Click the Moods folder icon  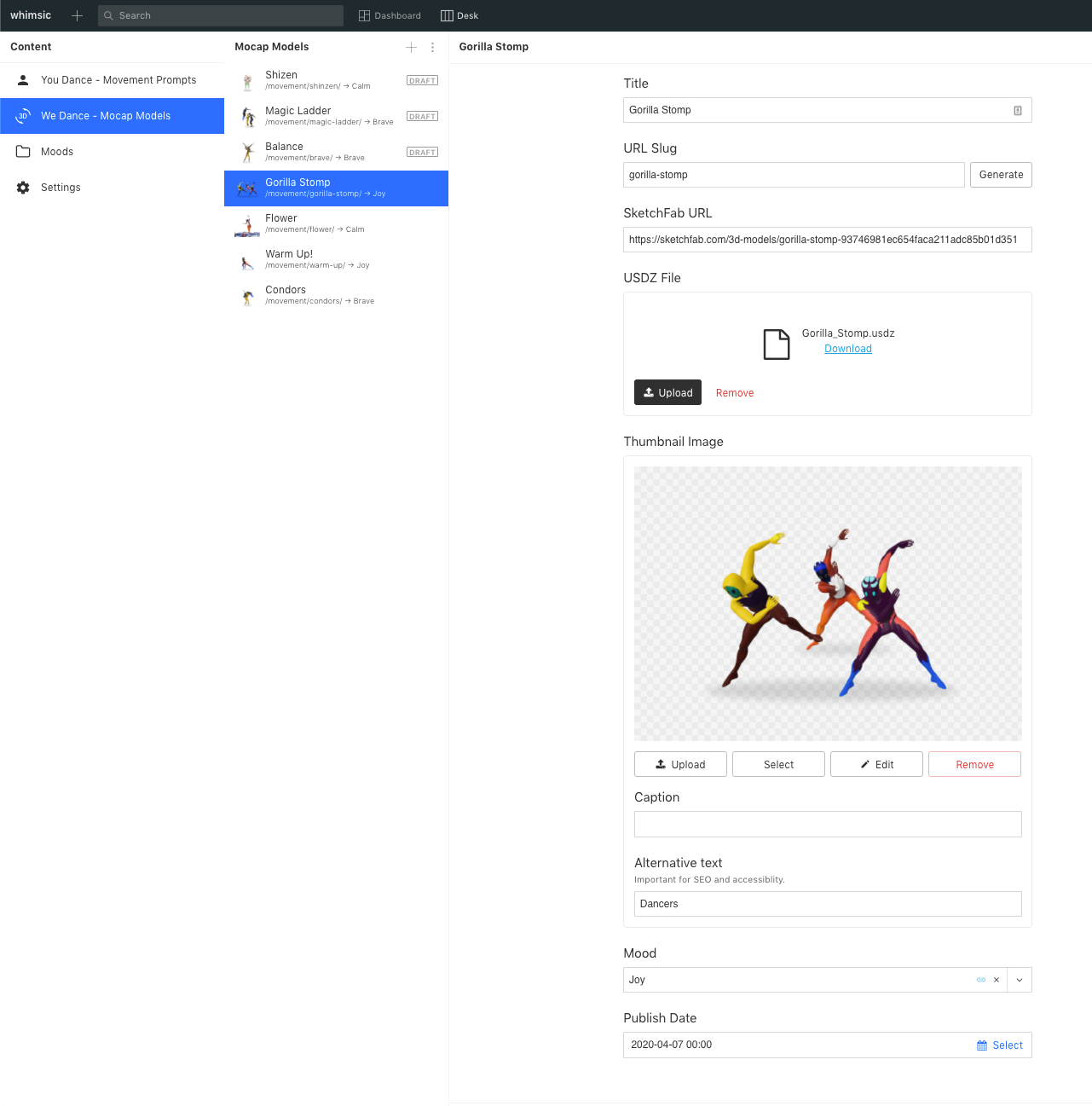point(22,152)
